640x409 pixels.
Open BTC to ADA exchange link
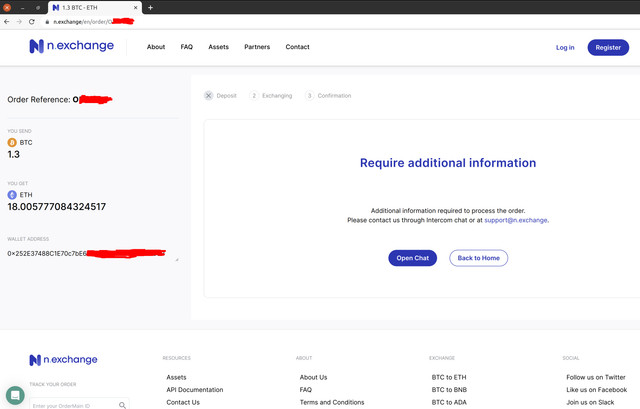pos(449,402)
